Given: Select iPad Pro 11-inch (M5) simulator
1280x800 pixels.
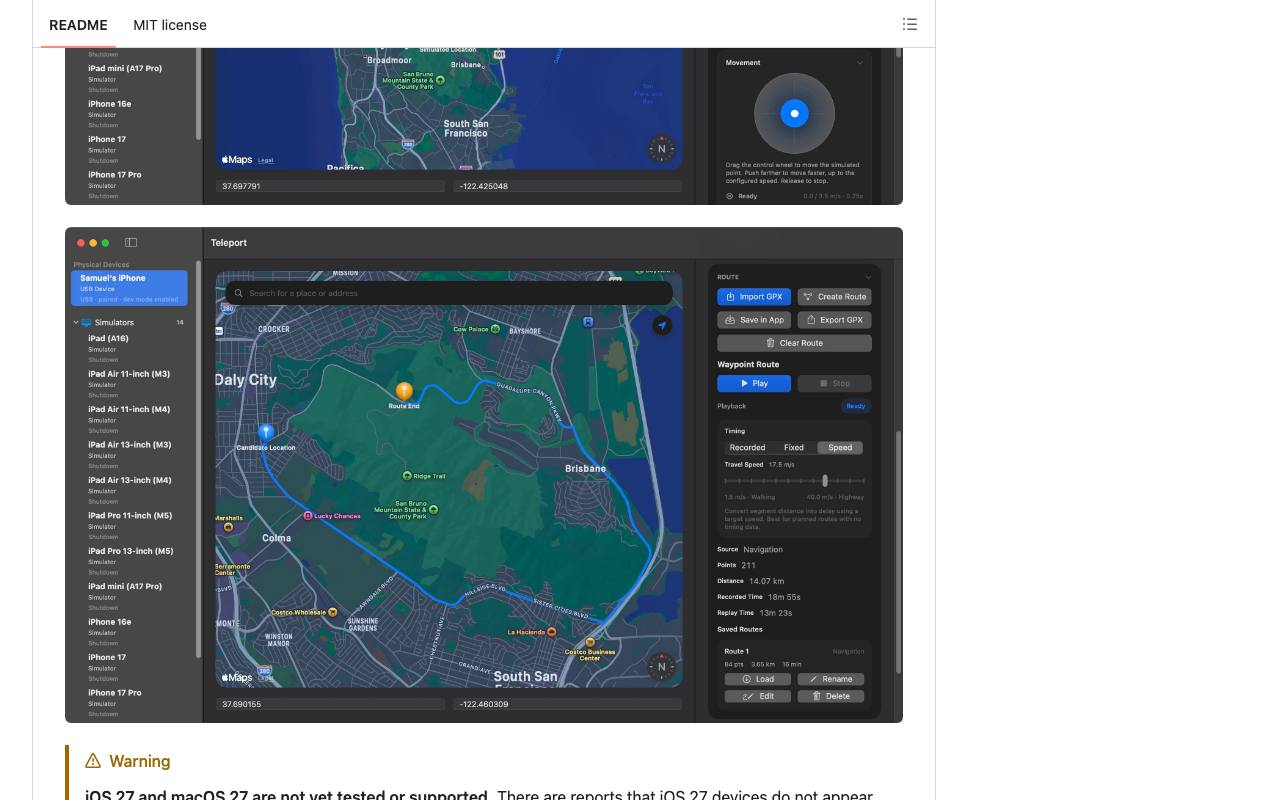Looking at the screenshot, I should pos(131,525).
